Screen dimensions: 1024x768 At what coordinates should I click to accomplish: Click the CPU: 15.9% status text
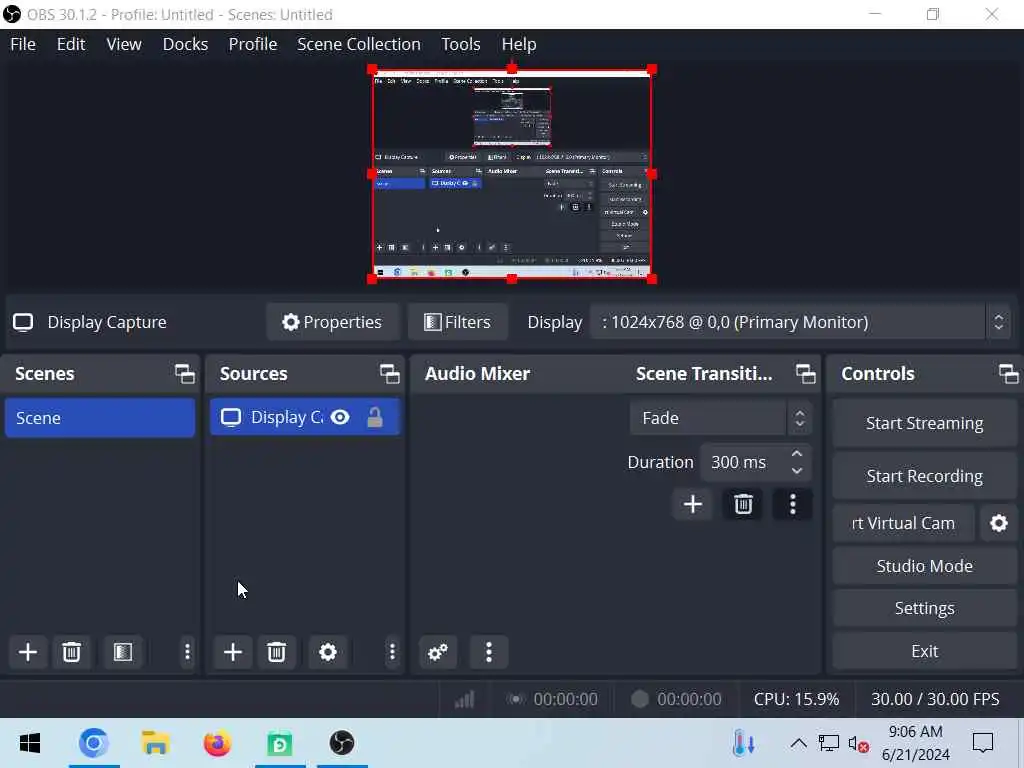click(x=796, y=699)
